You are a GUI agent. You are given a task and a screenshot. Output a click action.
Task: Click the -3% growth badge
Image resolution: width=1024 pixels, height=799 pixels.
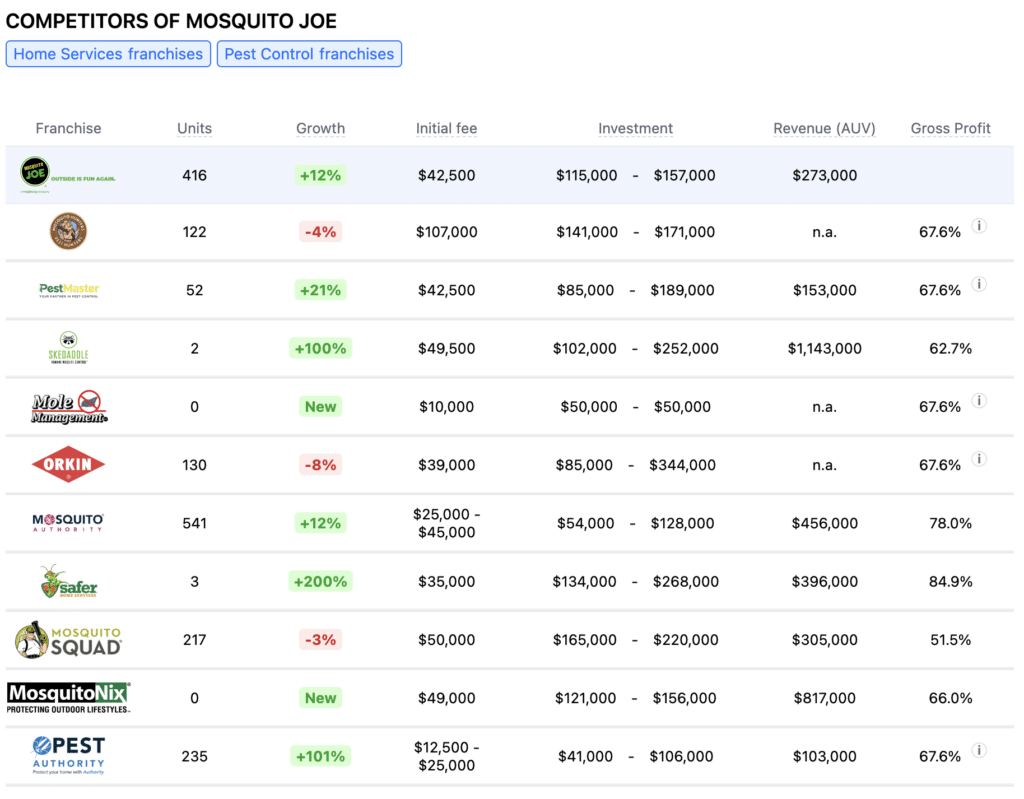point(320,640)
